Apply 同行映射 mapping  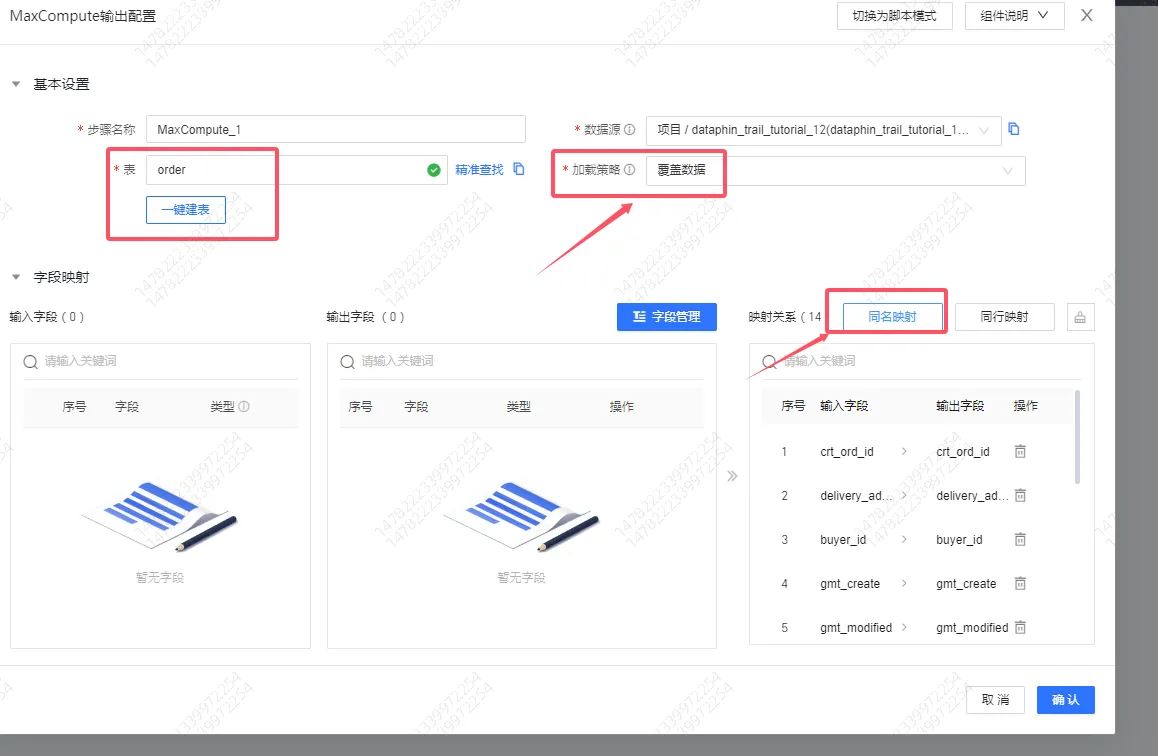pos(1004,317)
